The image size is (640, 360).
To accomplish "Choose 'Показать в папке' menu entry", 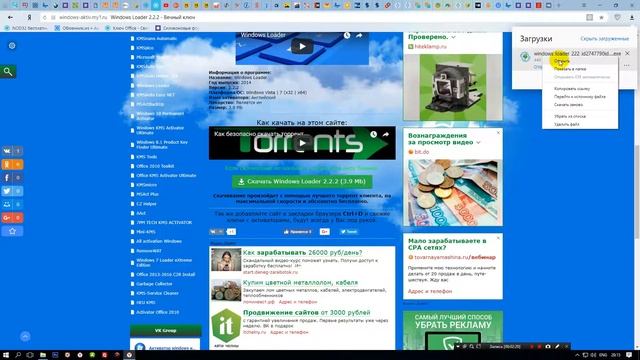I will point(570,69).
